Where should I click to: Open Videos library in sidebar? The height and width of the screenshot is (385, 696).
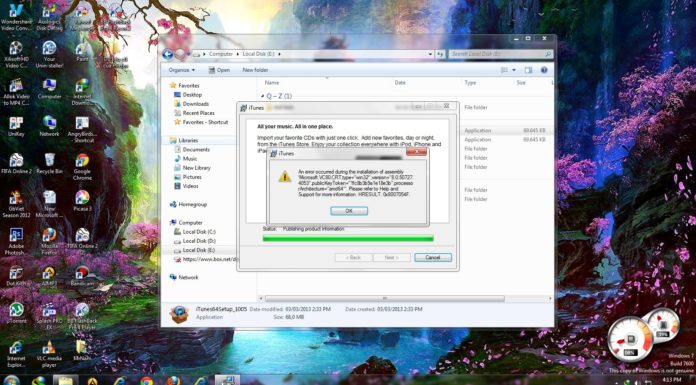point(190,186)
